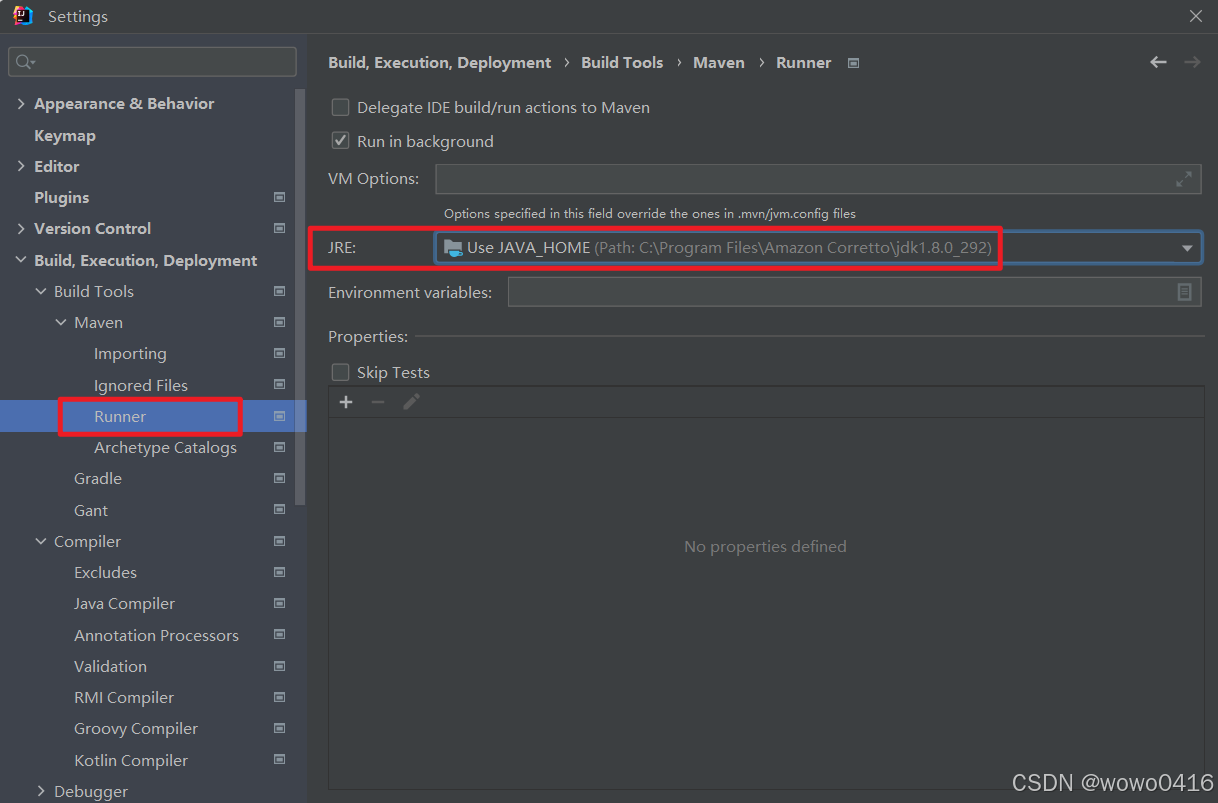The height and width of the screenshot is (803, 1218).
Task: Collapse Build, Execution, Deployment section
Action: (21, 261)
